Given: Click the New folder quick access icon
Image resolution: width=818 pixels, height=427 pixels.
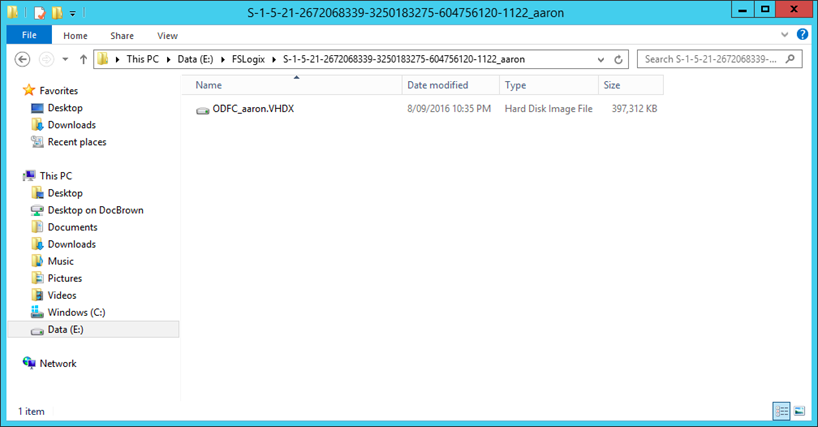Looking at the screenshot, I should [57, 12].
